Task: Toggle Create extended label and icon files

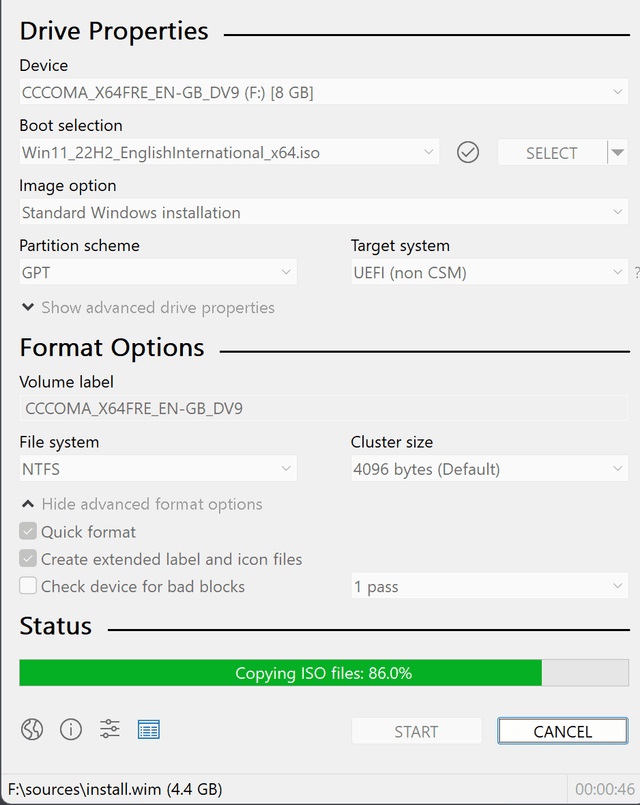Action: tap(28, 559)
